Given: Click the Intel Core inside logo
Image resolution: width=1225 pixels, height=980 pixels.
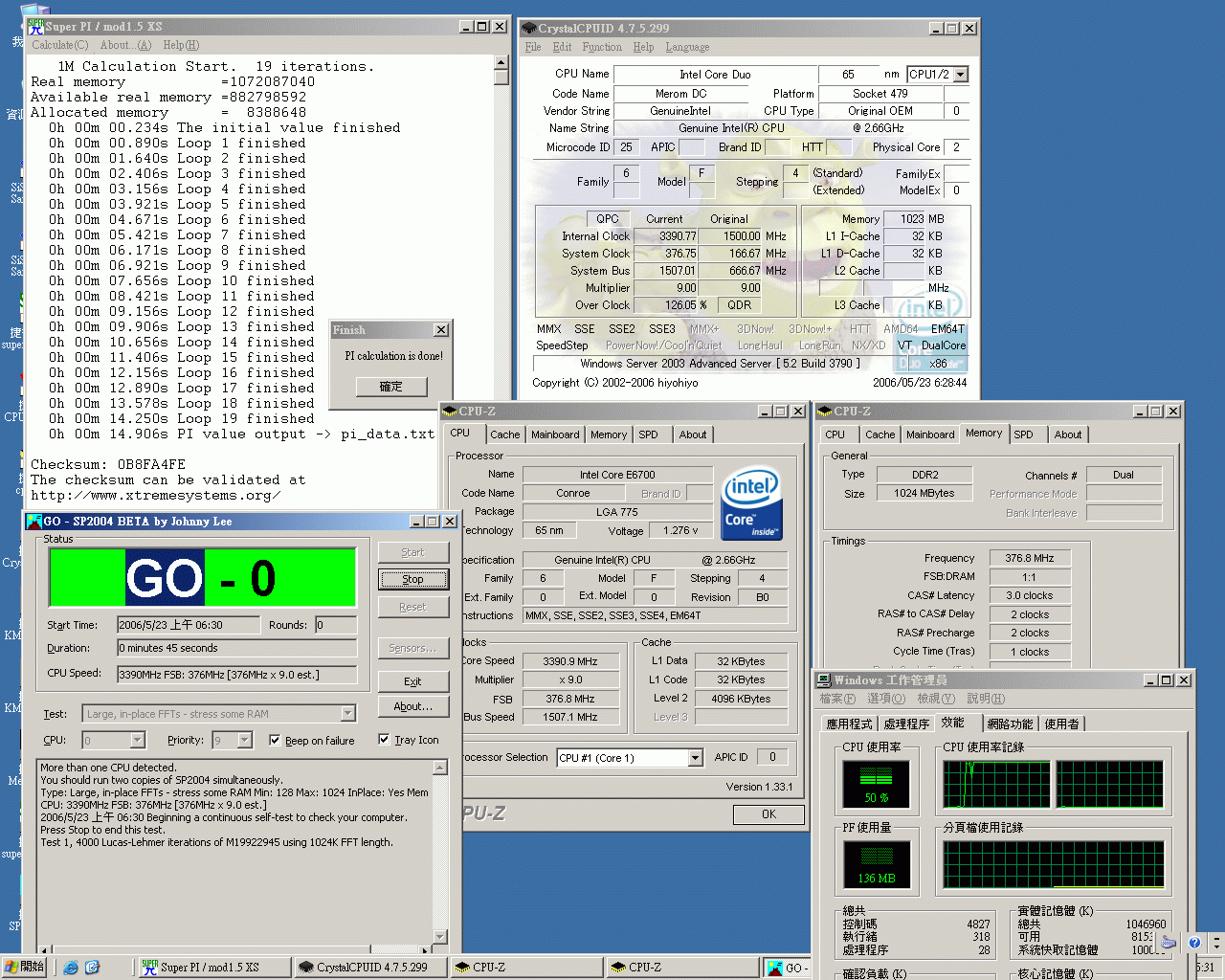Looking at the screenshot, I should 751,503.
